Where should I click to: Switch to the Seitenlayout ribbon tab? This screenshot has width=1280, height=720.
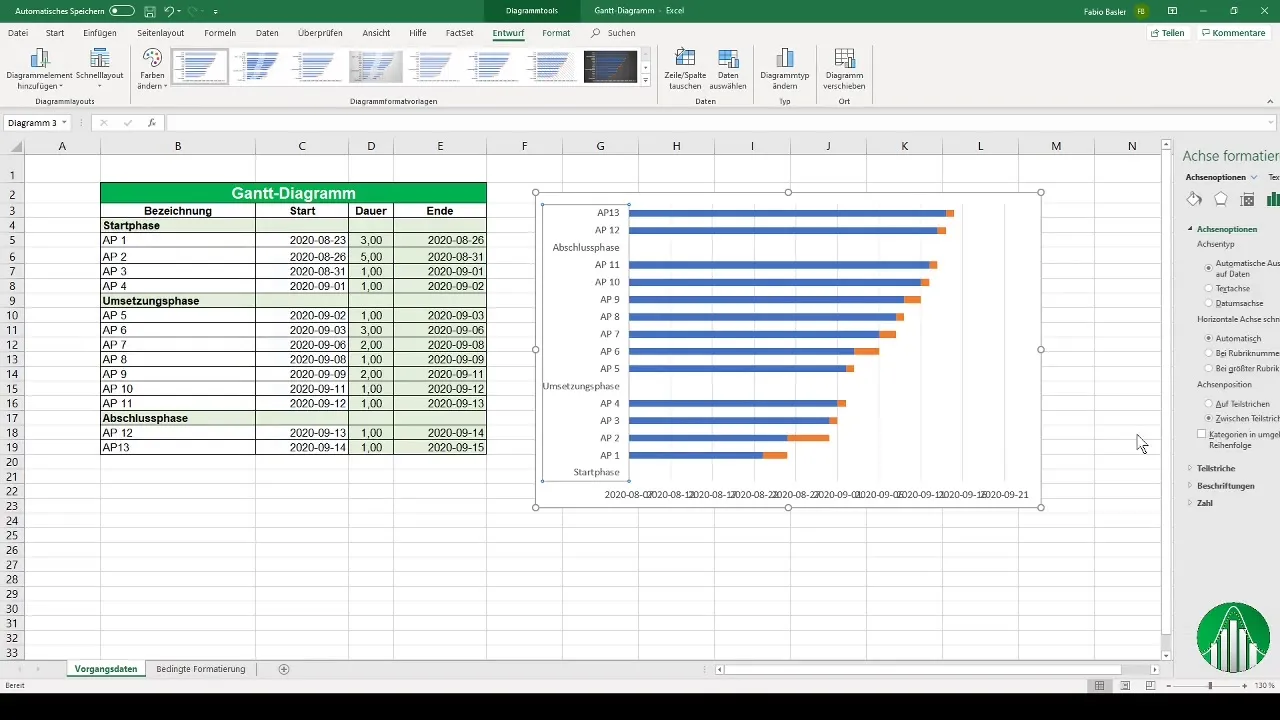[x=160, y=33]
